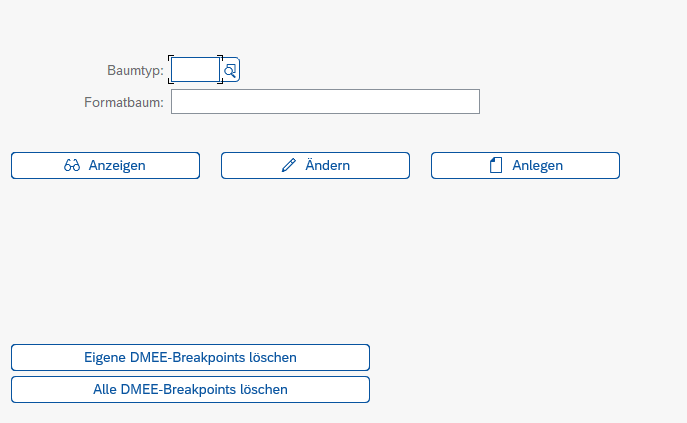Click the Baumtyp label
687x423 pixels.
pos(135,70)
